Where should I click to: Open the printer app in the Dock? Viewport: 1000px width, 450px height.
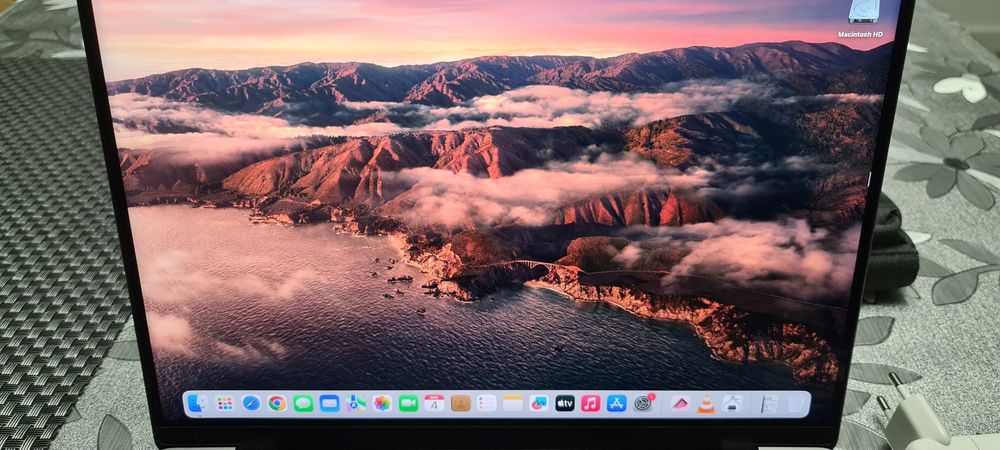(732, 403)
